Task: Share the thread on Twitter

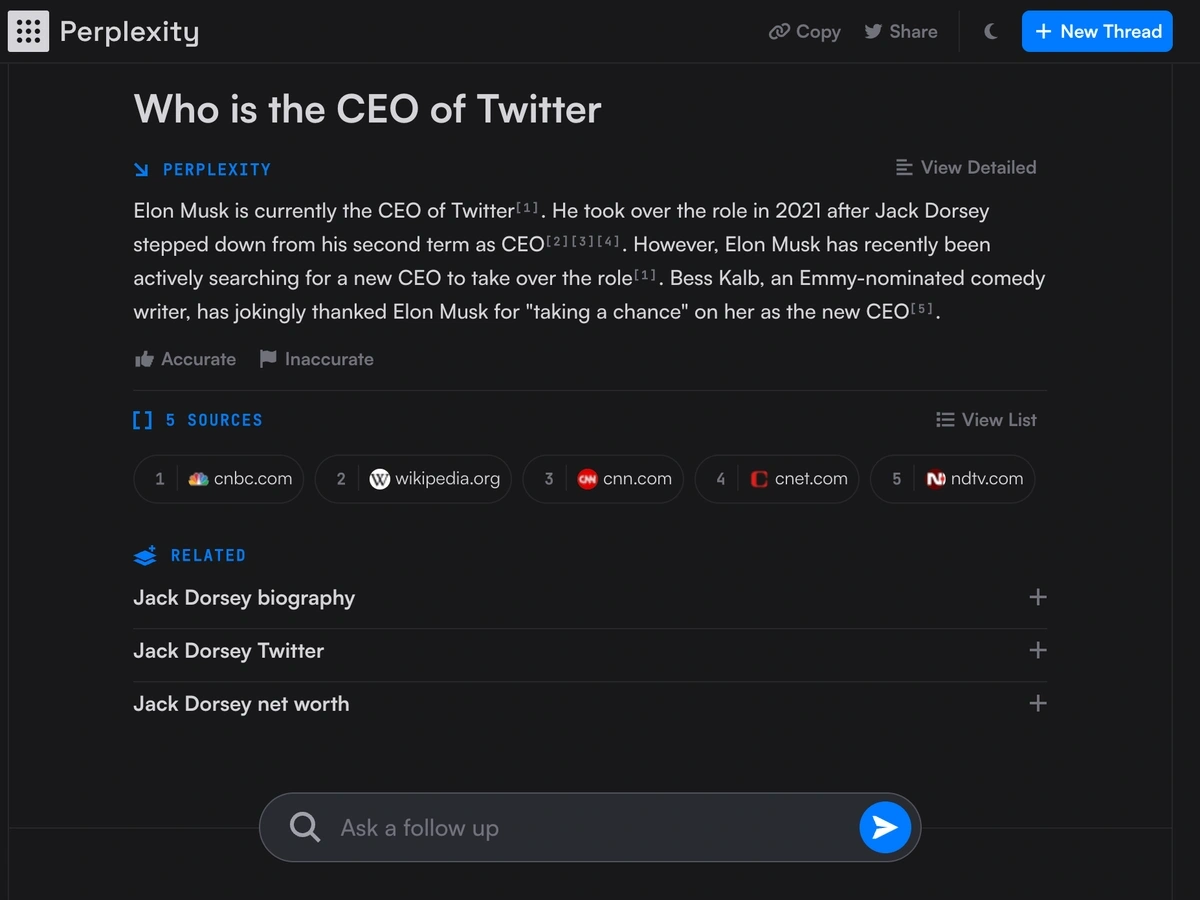Action: point(901,32)
